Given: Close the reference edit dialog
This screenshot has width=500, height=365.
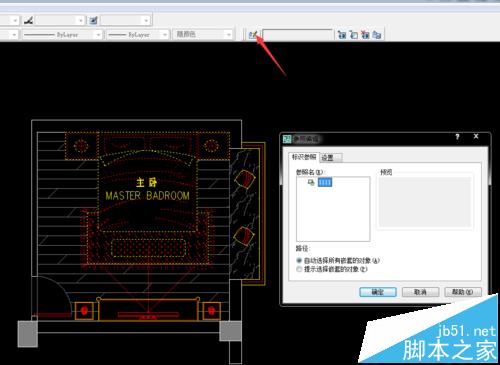Looking at the screenshot, I should coord(476,136).
